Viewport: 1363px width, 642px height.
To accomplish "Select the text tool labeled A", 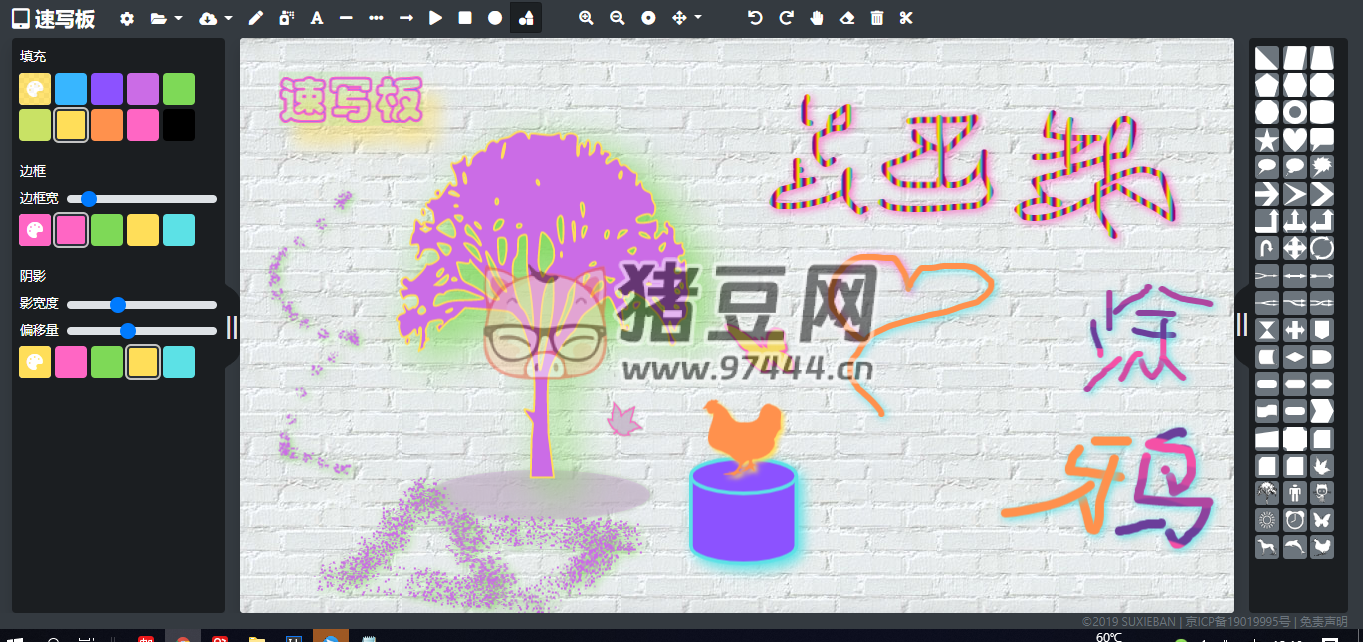I will tap(317, 18).
